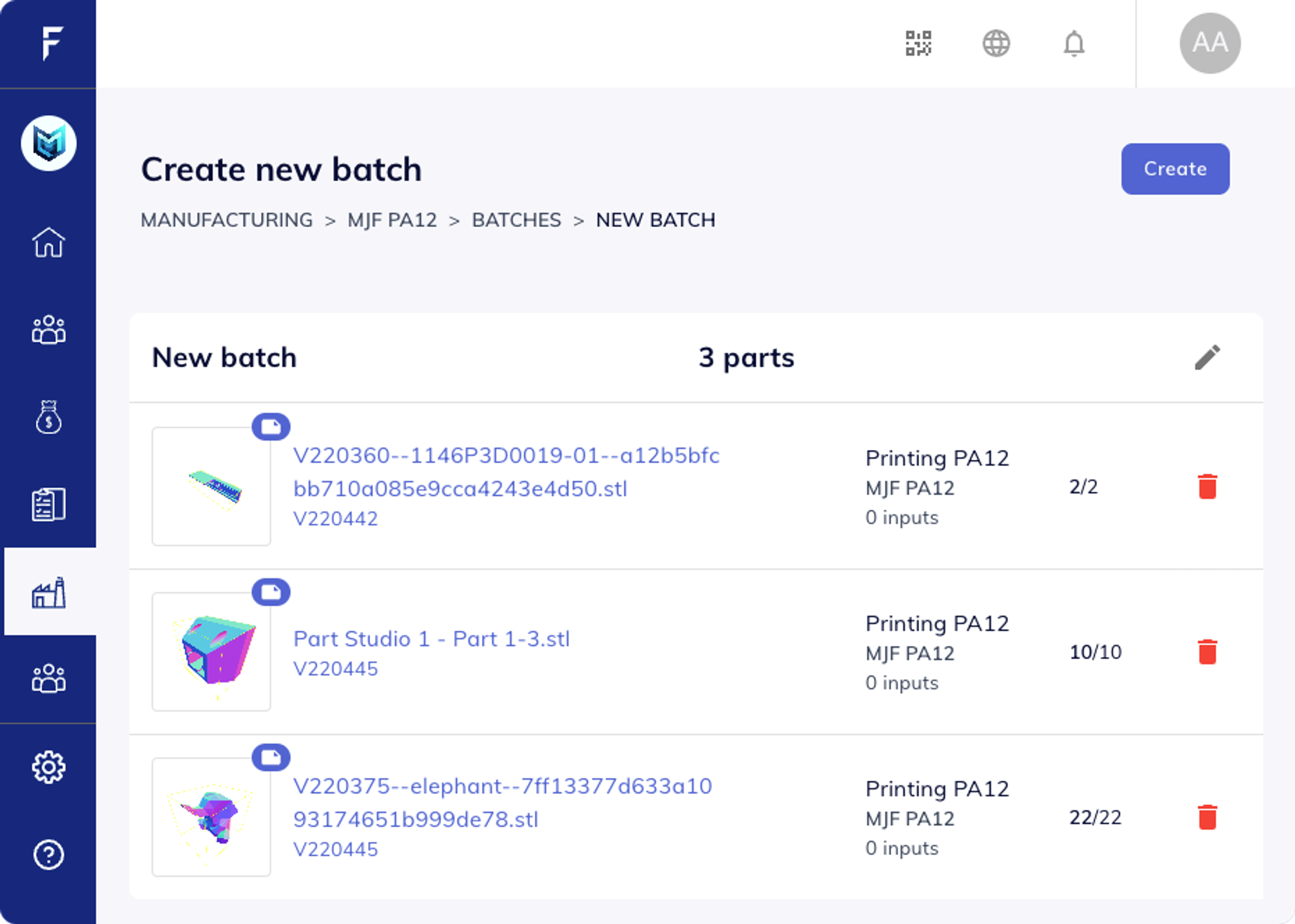
Task: Click file badge on first part thumbnail
Action: click(x=271, y=427)
